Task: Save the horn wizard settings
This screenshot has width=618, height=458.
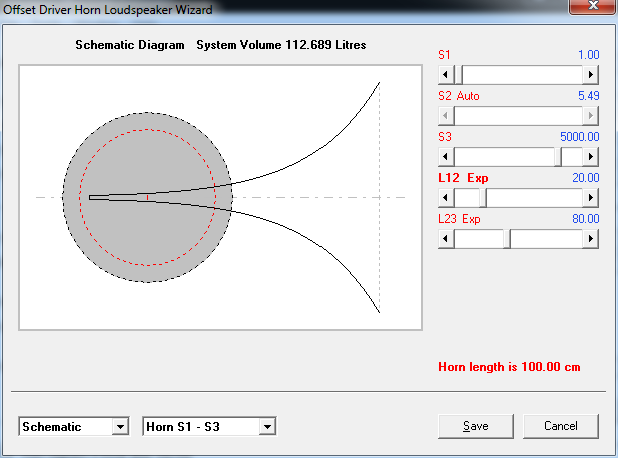Action: 476,426
